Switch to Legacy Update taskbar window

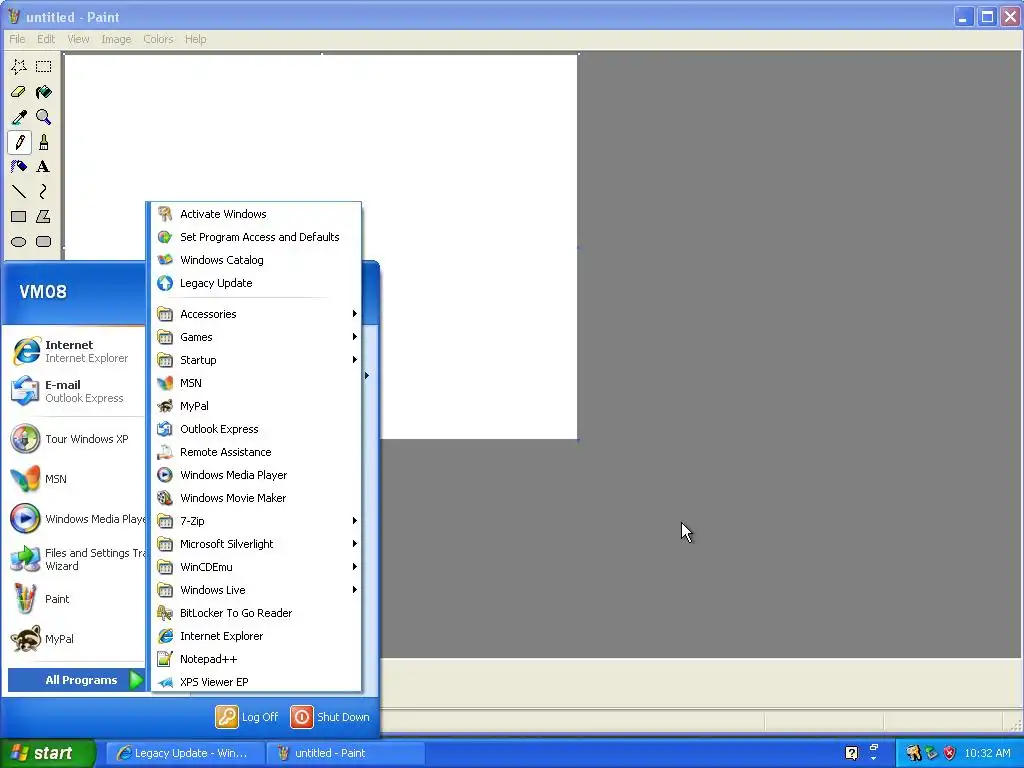tap(185, 753)
